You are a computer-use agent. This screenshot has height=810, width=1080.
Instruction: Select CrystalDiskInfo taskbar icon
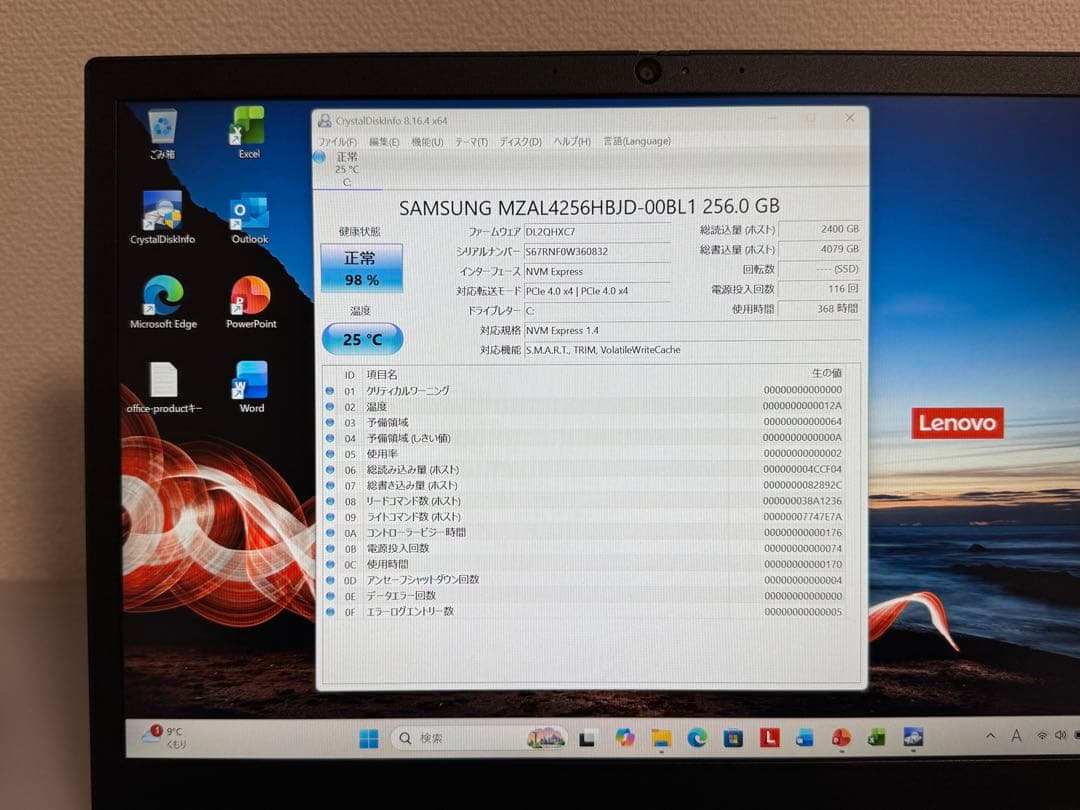click(913, 737)
